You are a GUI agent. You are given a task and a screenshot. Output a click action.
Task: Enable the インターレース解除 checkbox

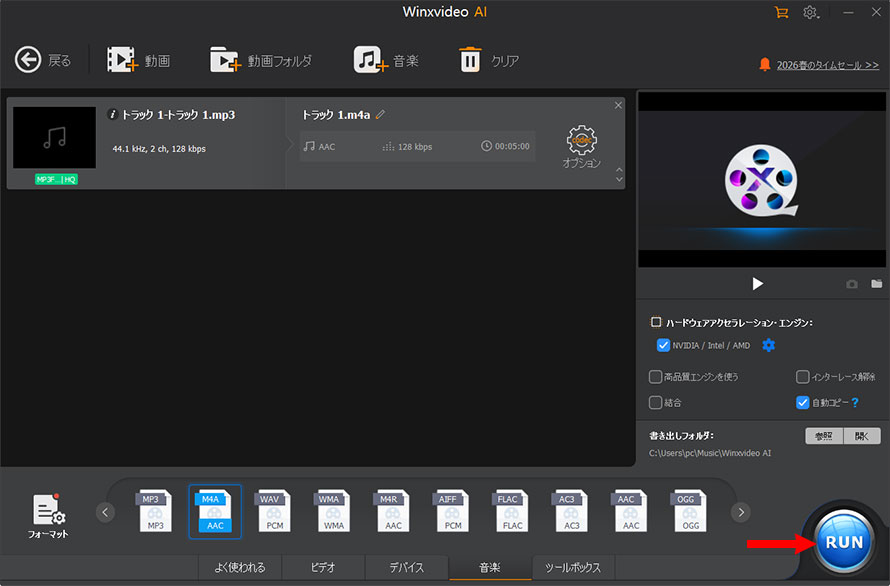pyautogui.click(x=802, y=377)
